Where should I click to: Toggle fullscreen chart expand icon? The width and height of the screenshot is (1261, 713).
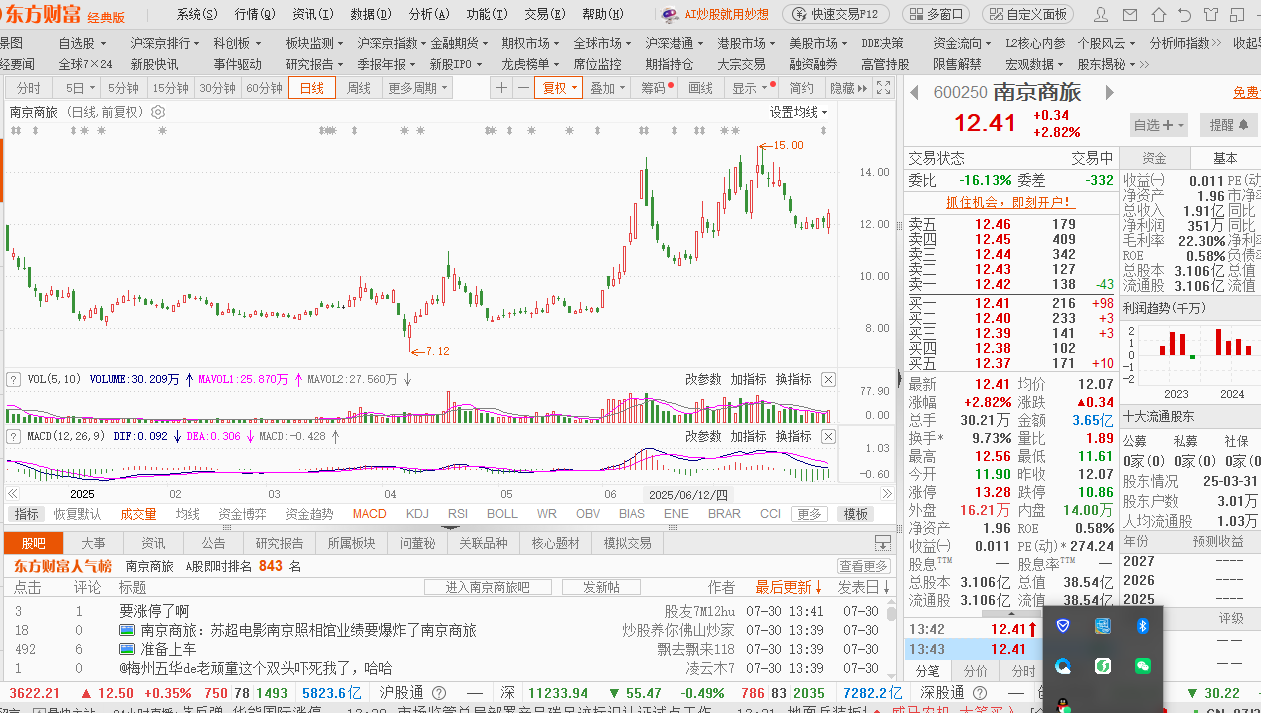(882, 87)
